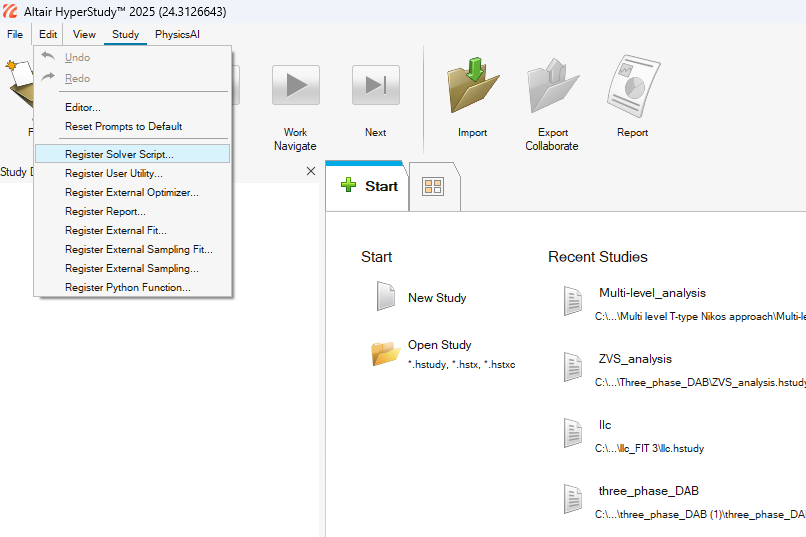806x537 pixels.
Task: Open recent study ZVS_analysis
Action: [635, 359]
